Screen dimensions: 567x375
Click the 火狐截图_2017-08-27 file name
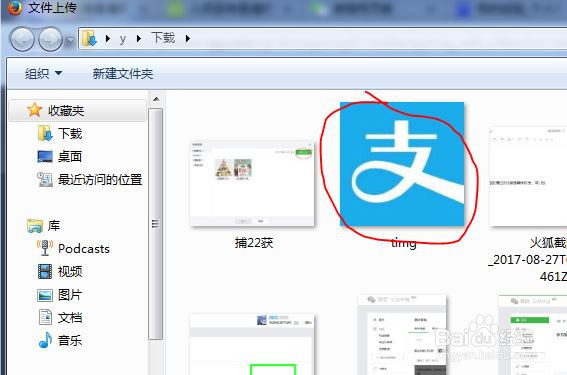tap(528, 260)
